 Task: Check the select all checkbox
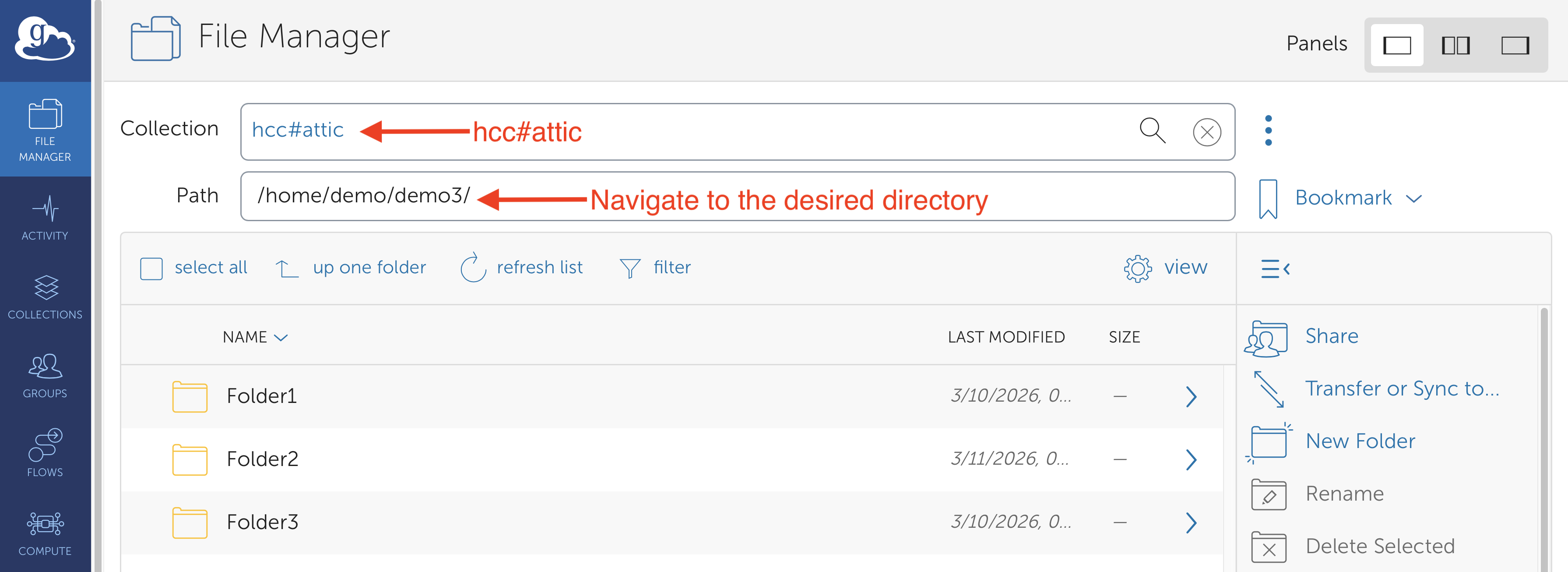point(151,268)
